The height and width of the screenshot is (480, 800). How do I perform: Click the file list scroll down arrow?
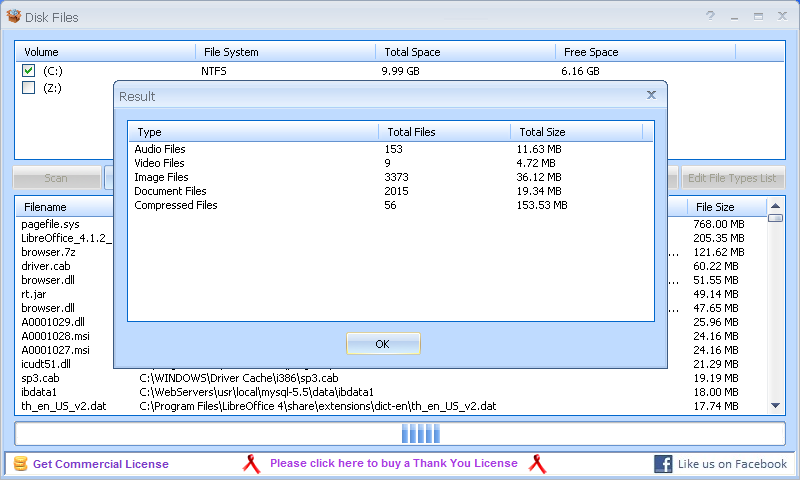point(776,406)
